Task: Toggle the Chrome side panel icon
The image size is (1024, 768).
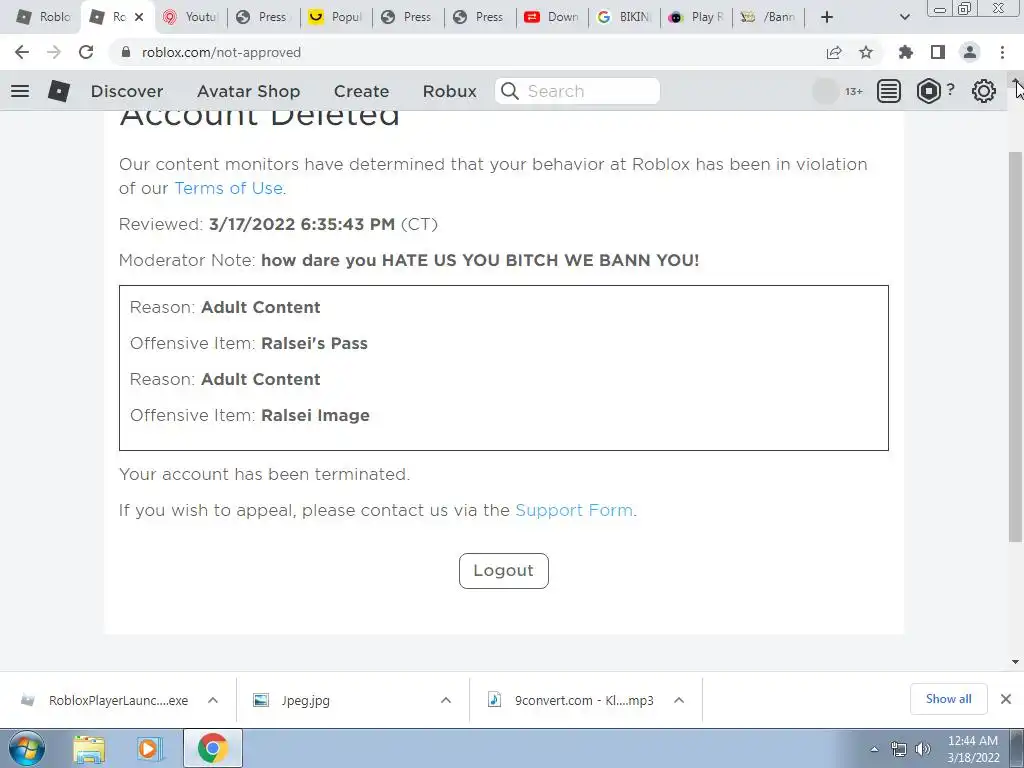Action: [938, 52]
